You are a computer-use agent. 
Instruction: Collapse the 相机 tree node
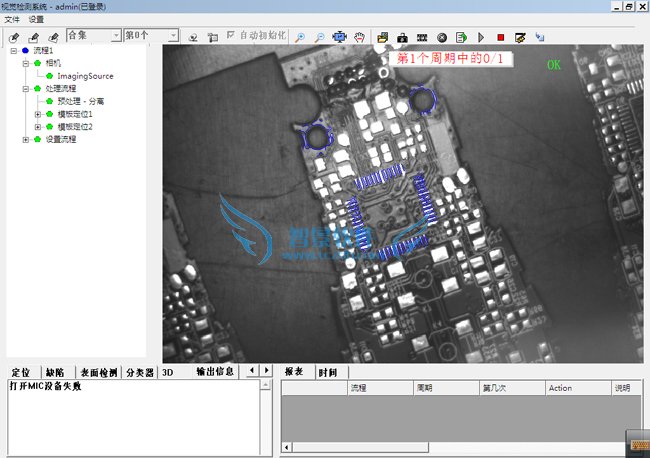point(25,63)
